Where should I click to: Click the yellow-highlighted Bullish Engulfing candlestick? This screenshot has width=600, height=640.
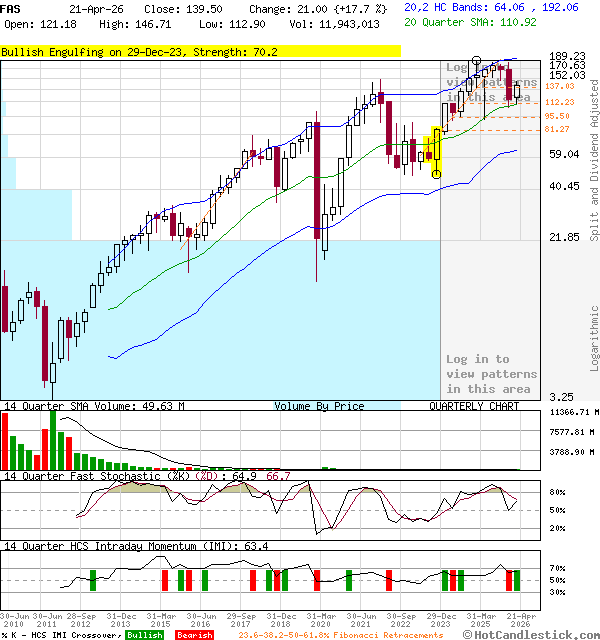[436, 144]
